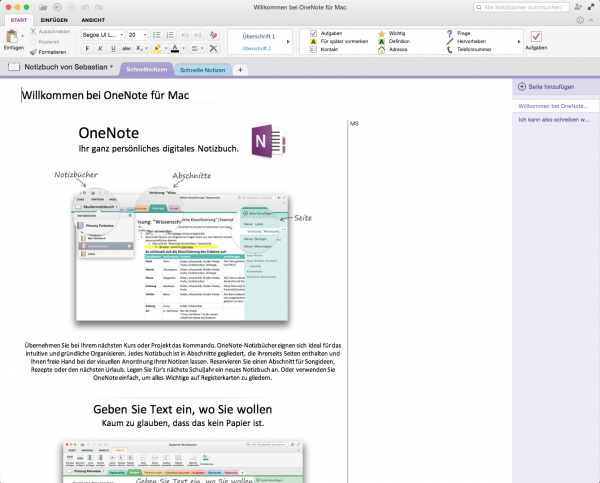Open the font color dropdown arrow
The image size is (600, 483).
(x=184, y=49)
